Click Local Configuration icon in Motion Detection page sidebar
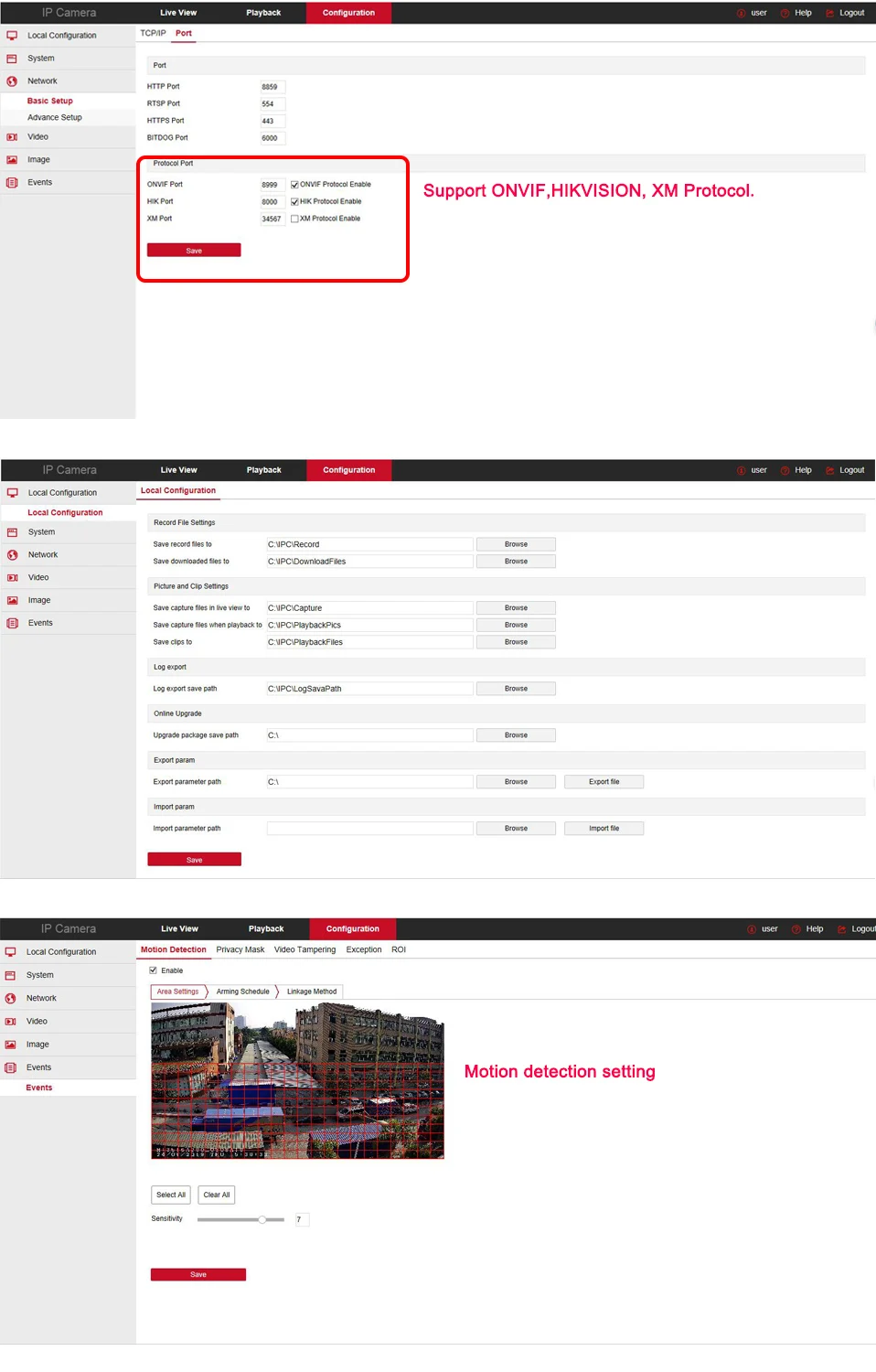The height and width of the screenshot is (1372, 876). 10,952
